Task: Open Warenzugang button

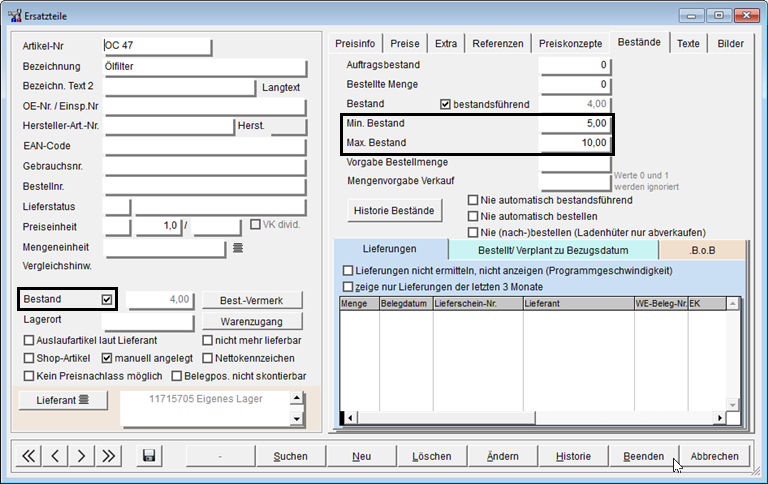Action: point(252,321)
